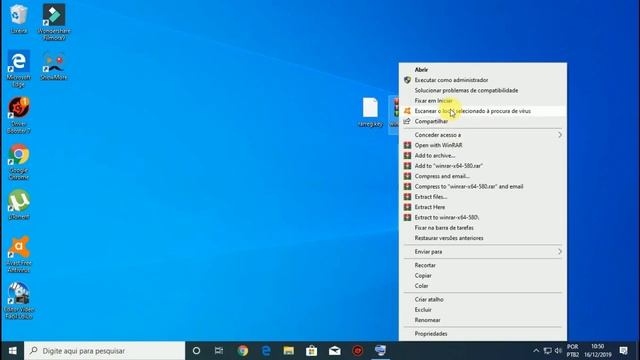Launch Chrome from the taskbar
Viewport: 640px width, 360px height.
click(243, 351)
